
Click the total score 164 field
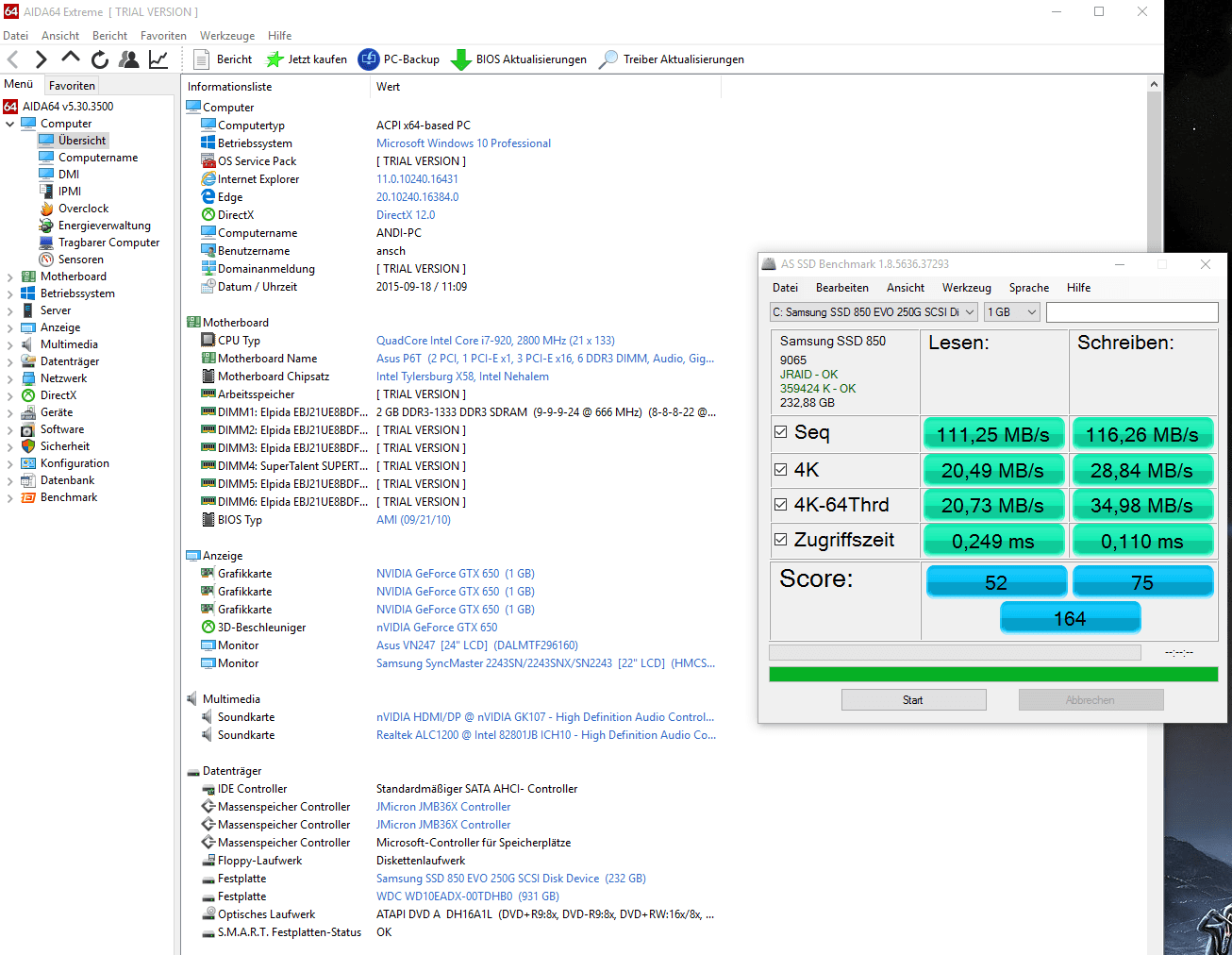coord(1070,619)
